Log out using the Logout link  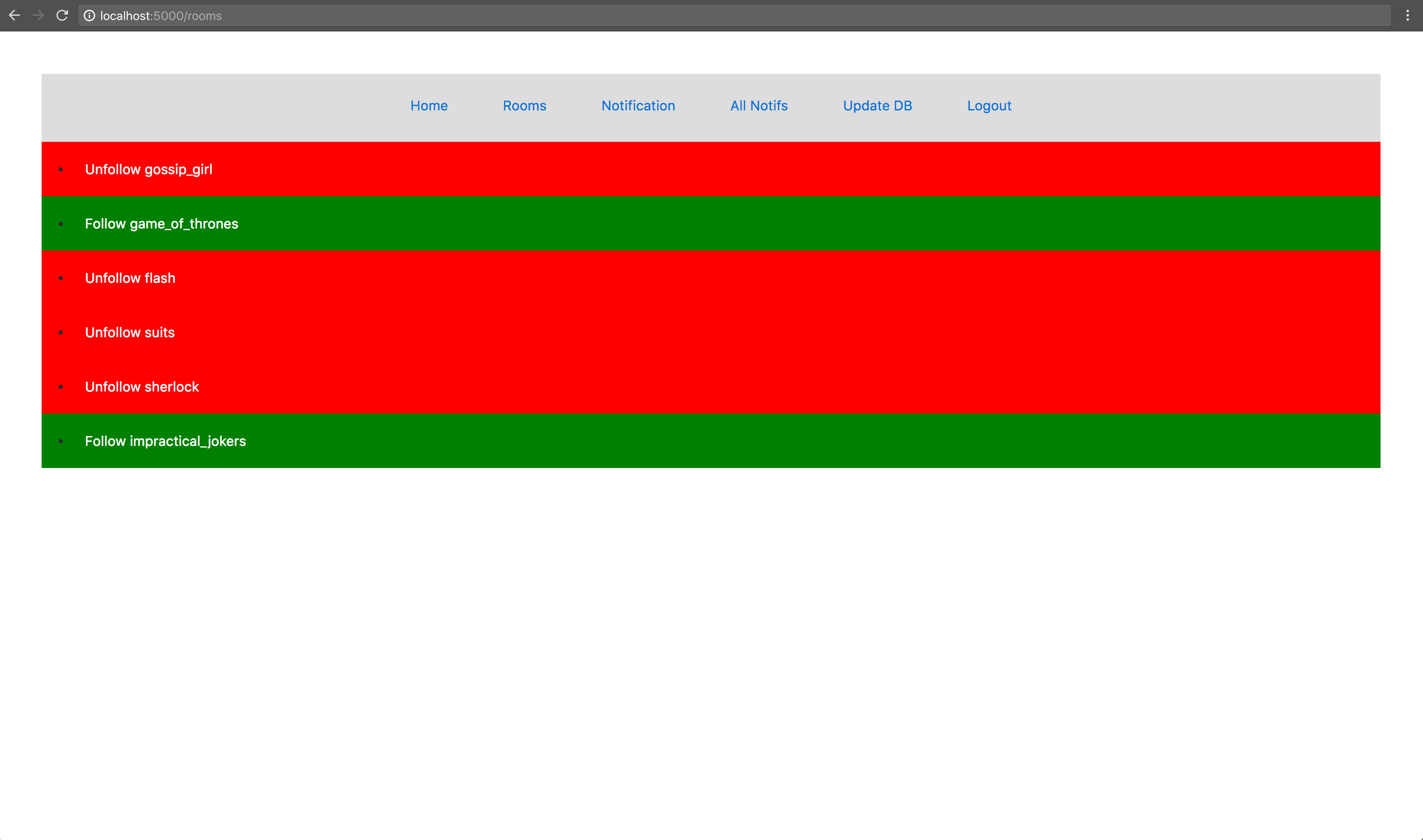[x=989, y=106]
